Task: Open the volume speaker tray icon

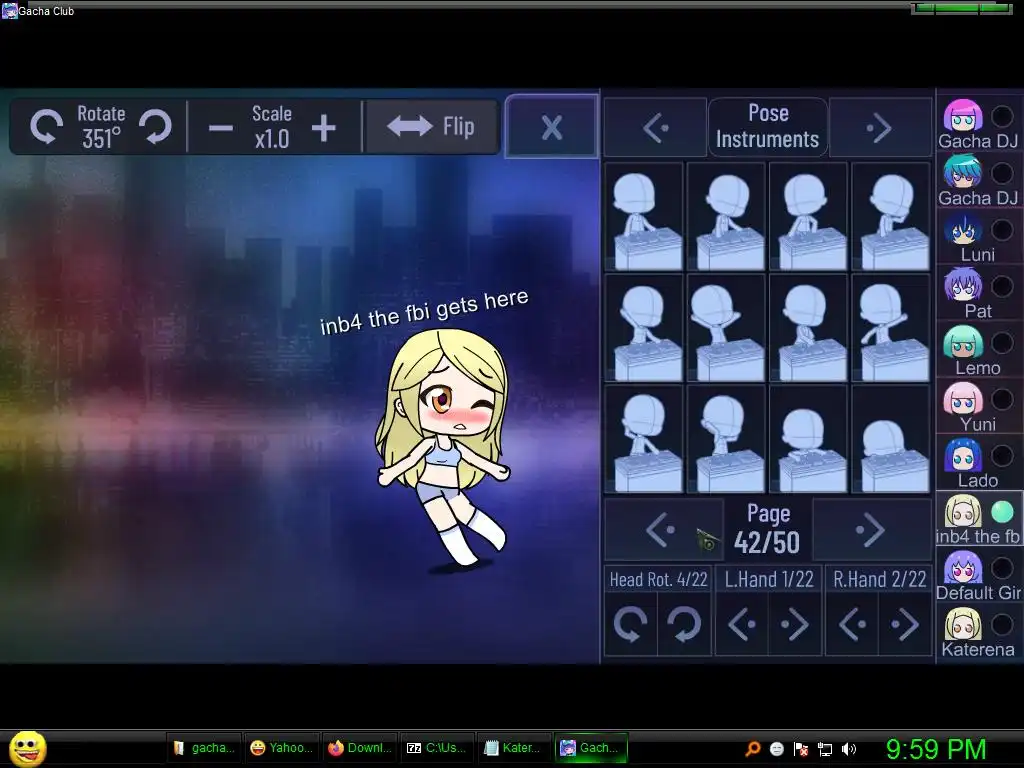Action: [849, 749]
